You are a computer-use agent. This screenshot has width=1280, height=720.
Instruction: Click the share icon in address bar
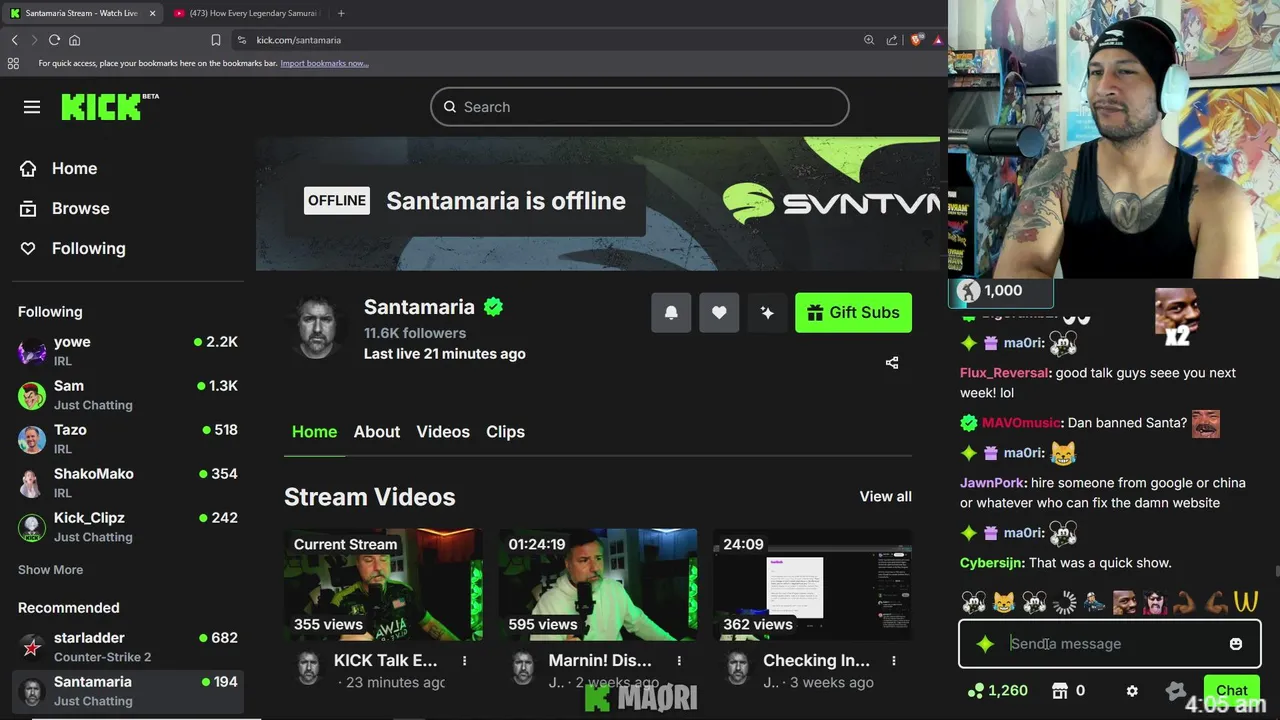click(892, 40)
